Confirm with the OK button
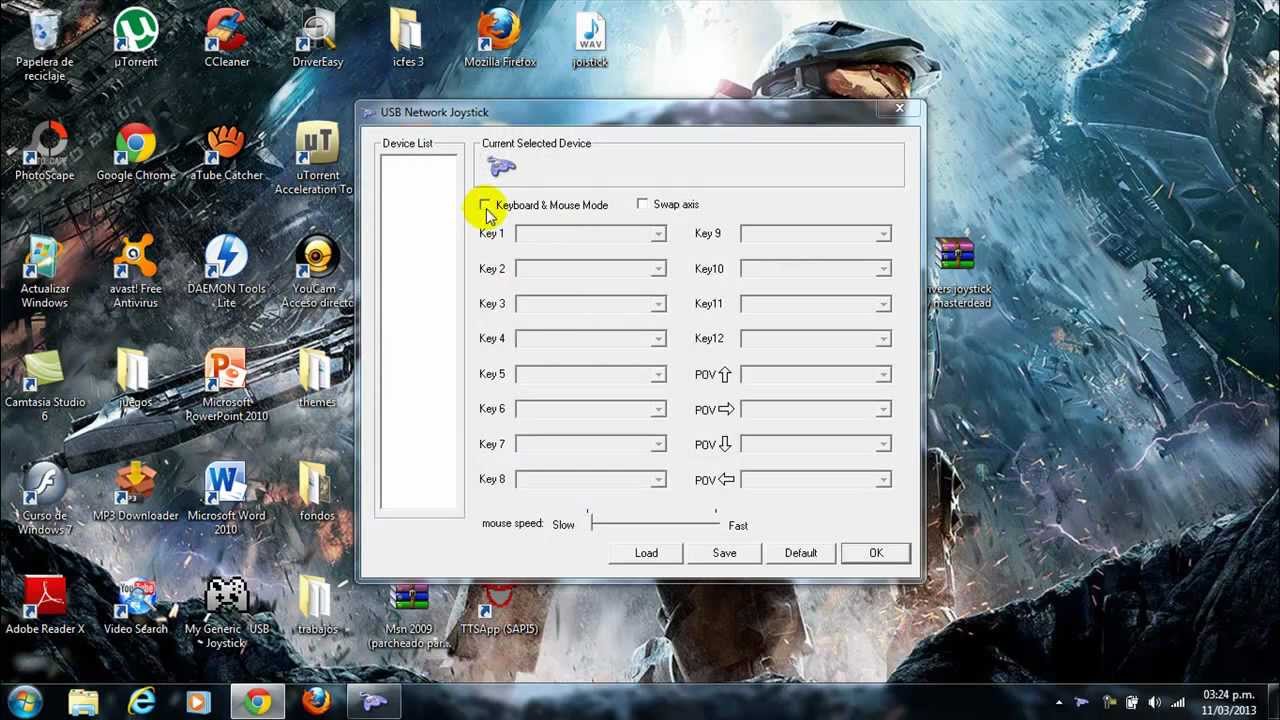The image size is (1280, 720). 876,553
